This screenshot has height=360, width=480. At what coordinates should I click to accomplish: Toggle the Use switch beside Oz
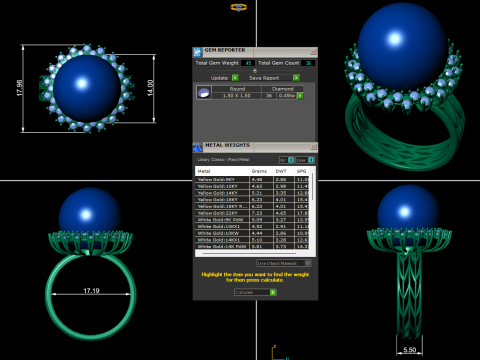click(305, 160)
